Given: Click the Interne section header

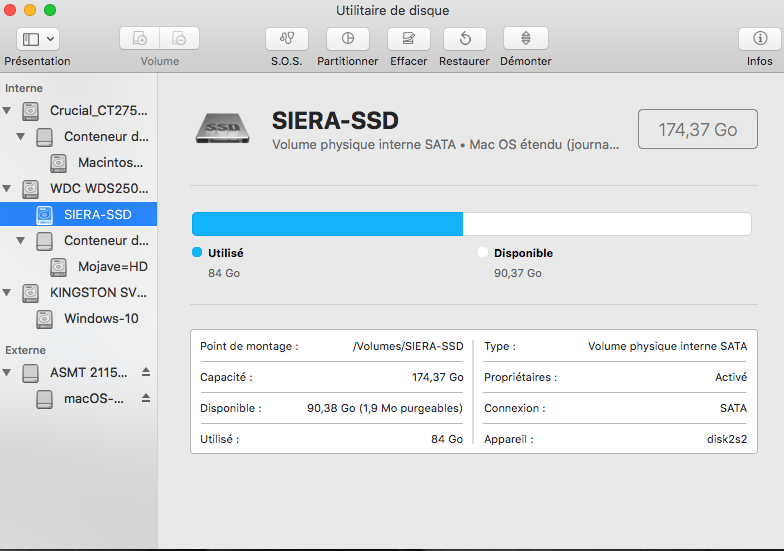Looking at the screenshot, I should click(x=24, y=88).
